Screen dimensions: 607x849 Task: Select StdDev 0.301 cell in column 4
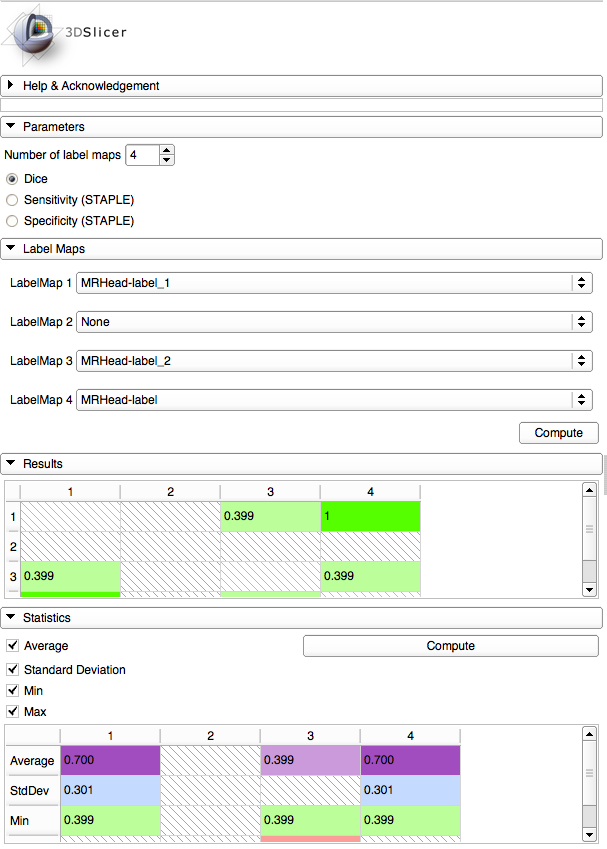click(x=410, y=791)
